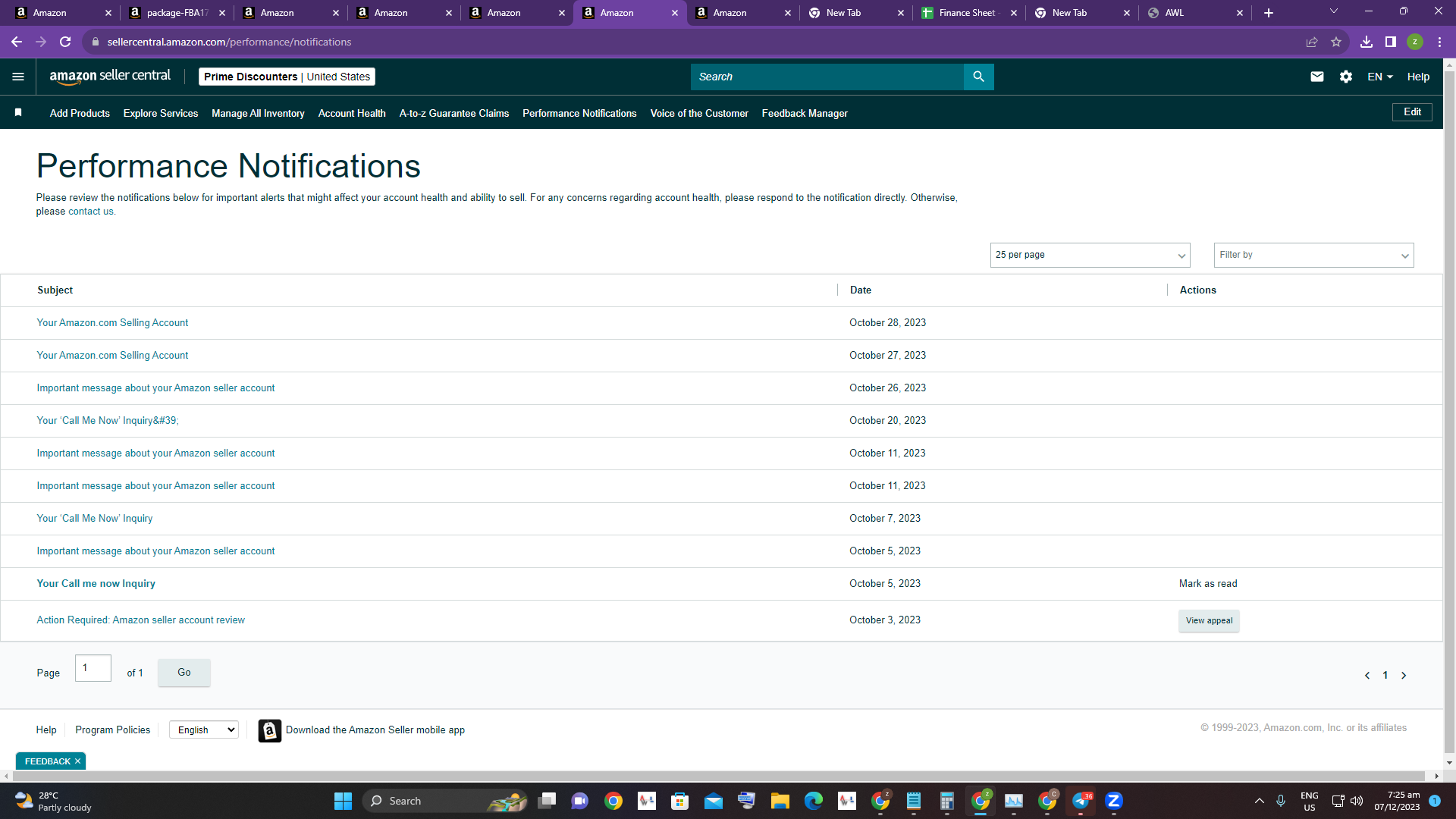Viewport: 1456px width, 819px height.
Task: Open the weather widget showing 28°C
Action: tap(53, 801)
